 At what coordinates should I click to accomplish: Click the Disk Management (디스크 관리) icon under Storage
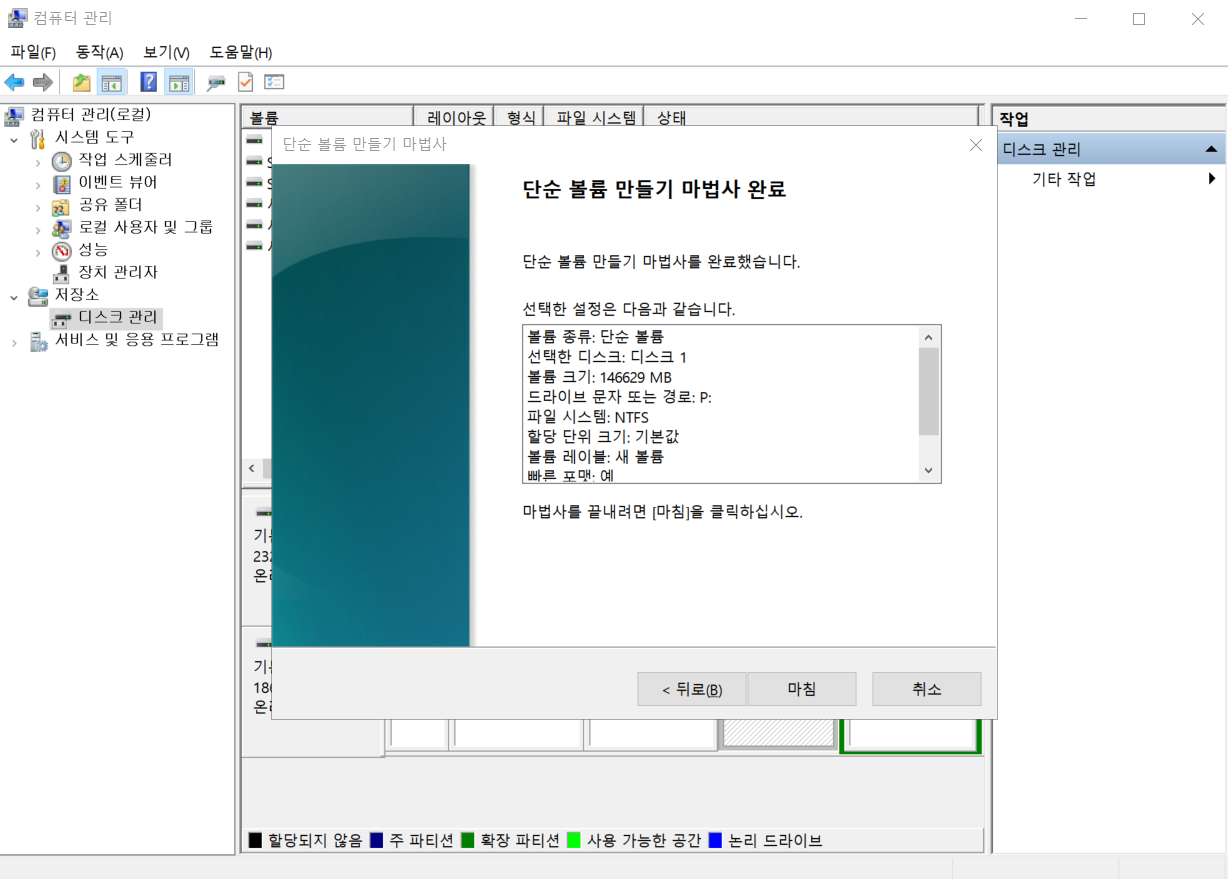click(x=60, y=317)
